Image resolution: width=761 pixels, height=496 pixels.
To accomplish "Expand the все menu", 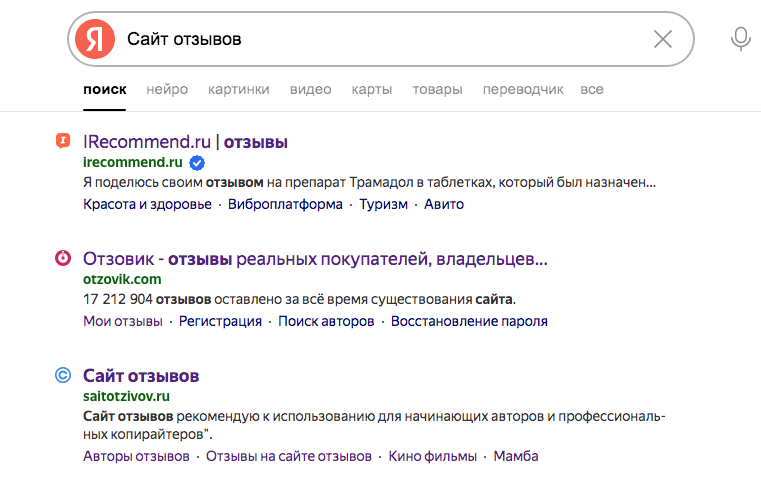I will (592, 89).
